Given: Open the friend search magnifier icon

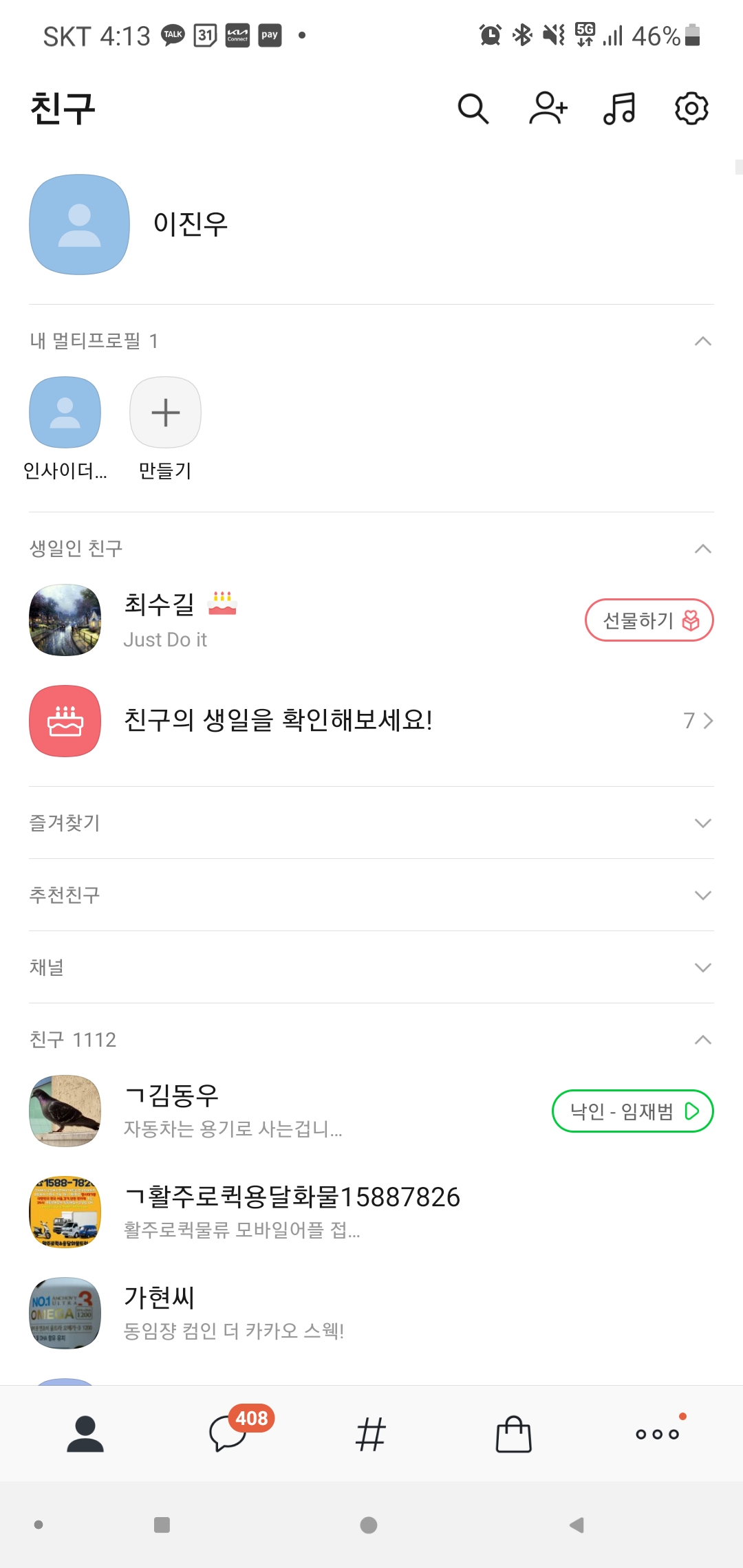Looking at the screenshot, I should tap(473, 109).
